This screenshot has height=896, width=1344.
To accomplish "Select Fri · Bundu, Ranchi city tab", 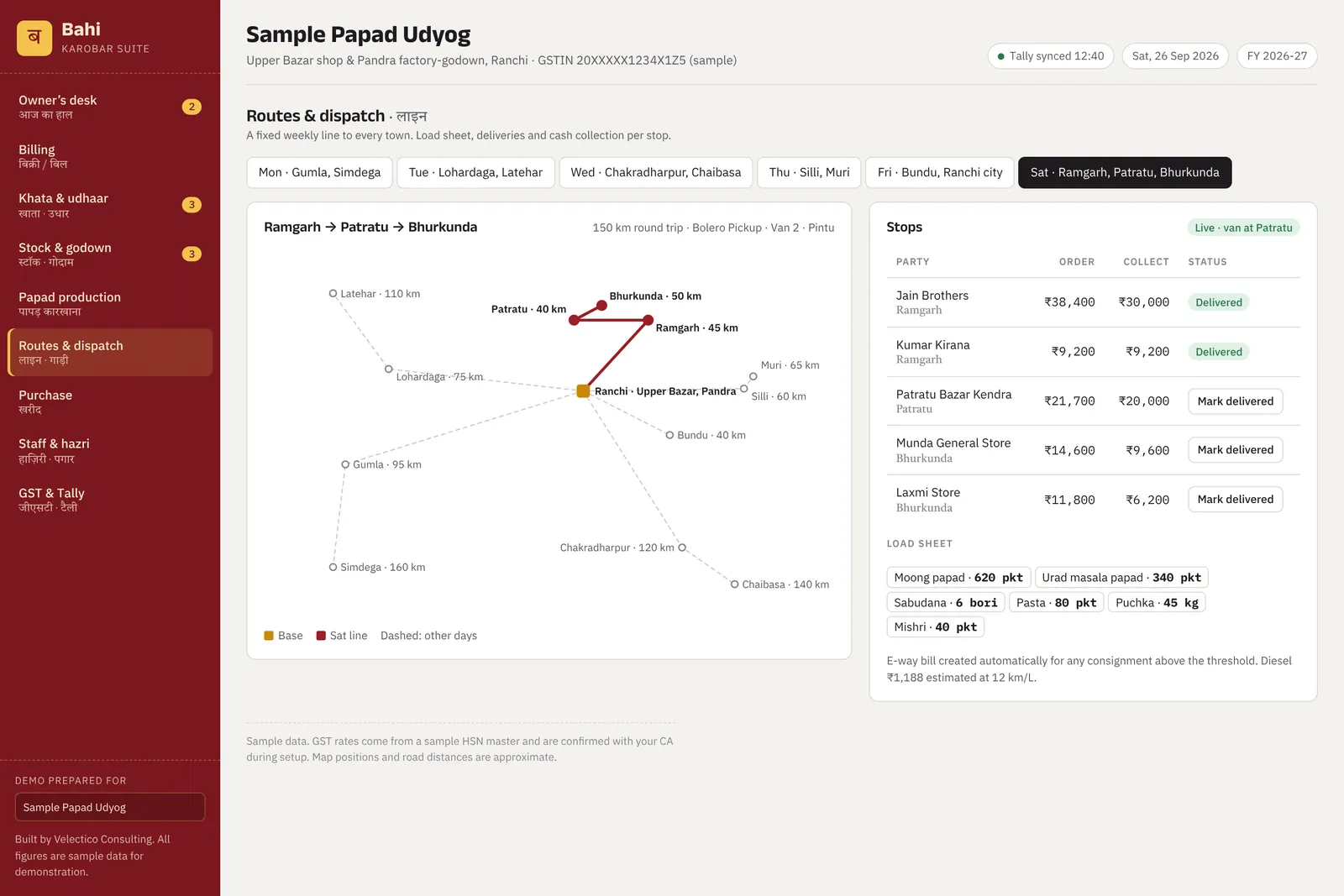I will click(940, 172).
